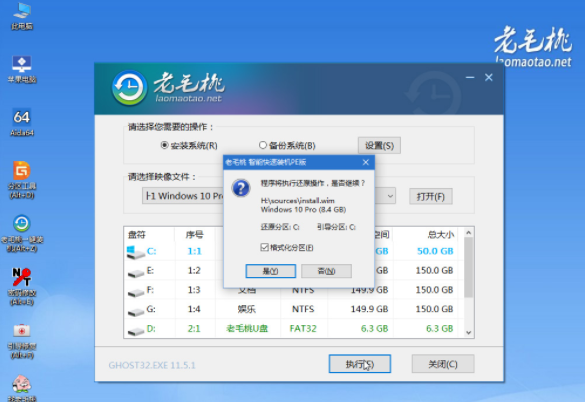
Task: Select the 1:2 cell in E: row
Action: tap(194, 271)
